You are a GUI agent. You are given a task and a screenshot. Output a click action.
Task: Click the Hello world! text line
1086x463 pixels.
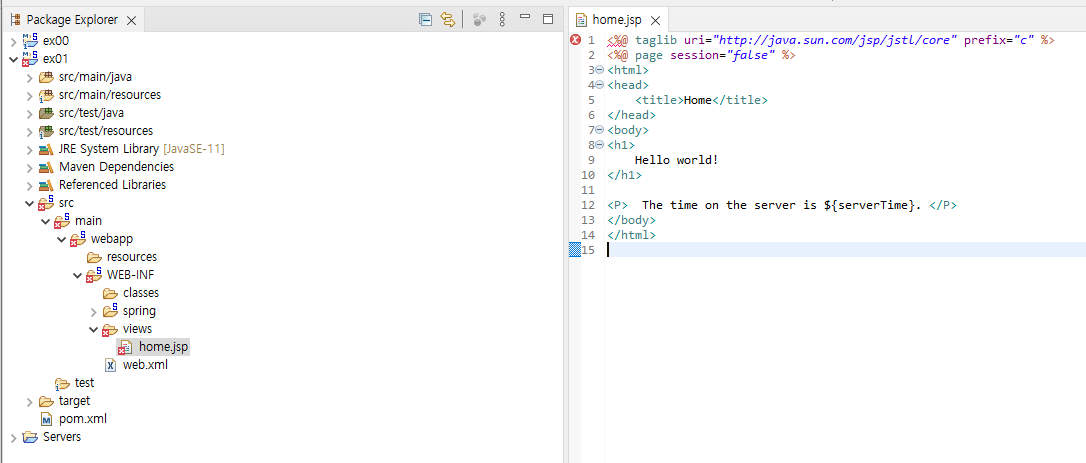point(677,161)
